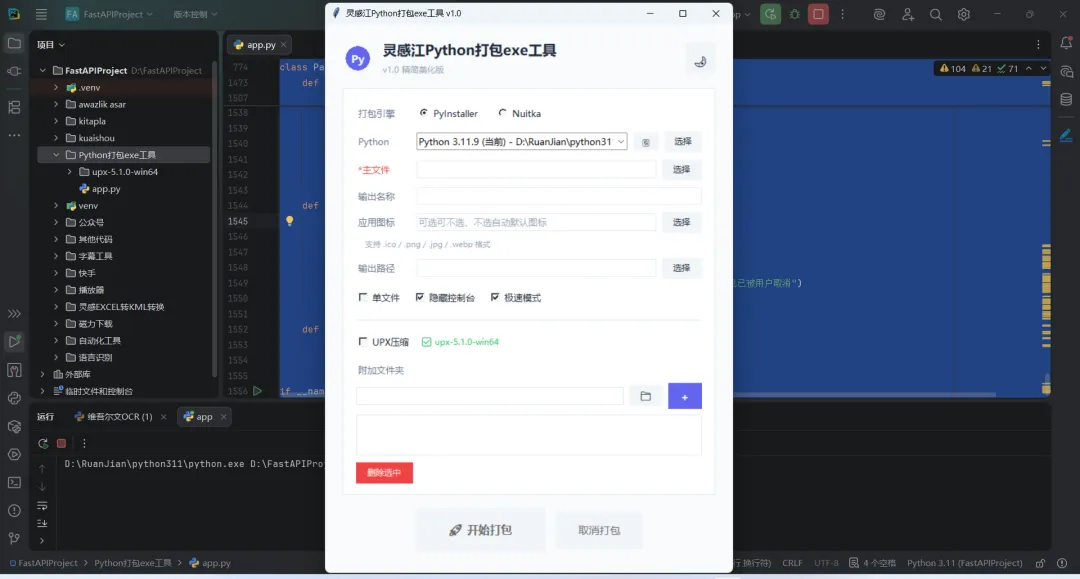Click the green rerun icon in the PyCharm toolbar
Screen dimensions: 1080x579
770,14
